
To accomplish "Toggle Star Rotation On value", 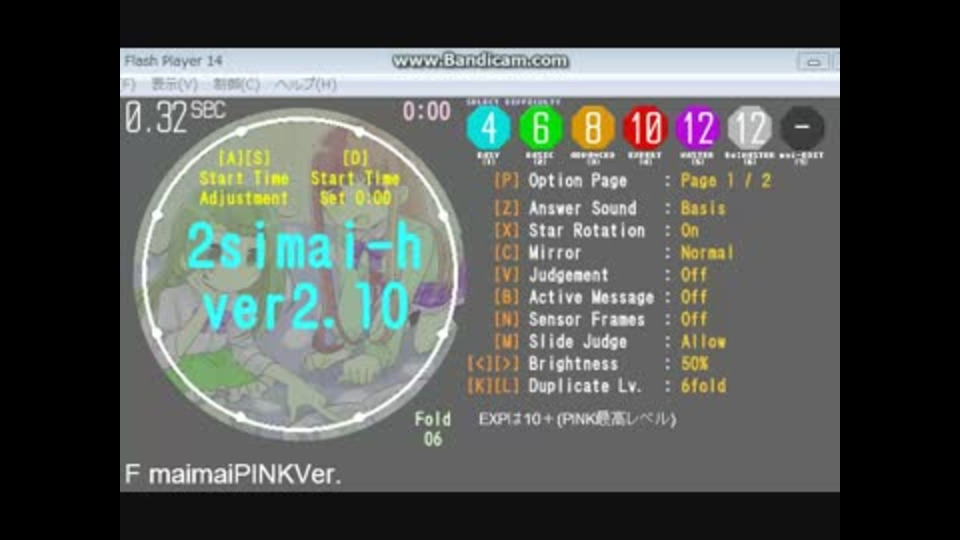I will click(x=689, y=230).
